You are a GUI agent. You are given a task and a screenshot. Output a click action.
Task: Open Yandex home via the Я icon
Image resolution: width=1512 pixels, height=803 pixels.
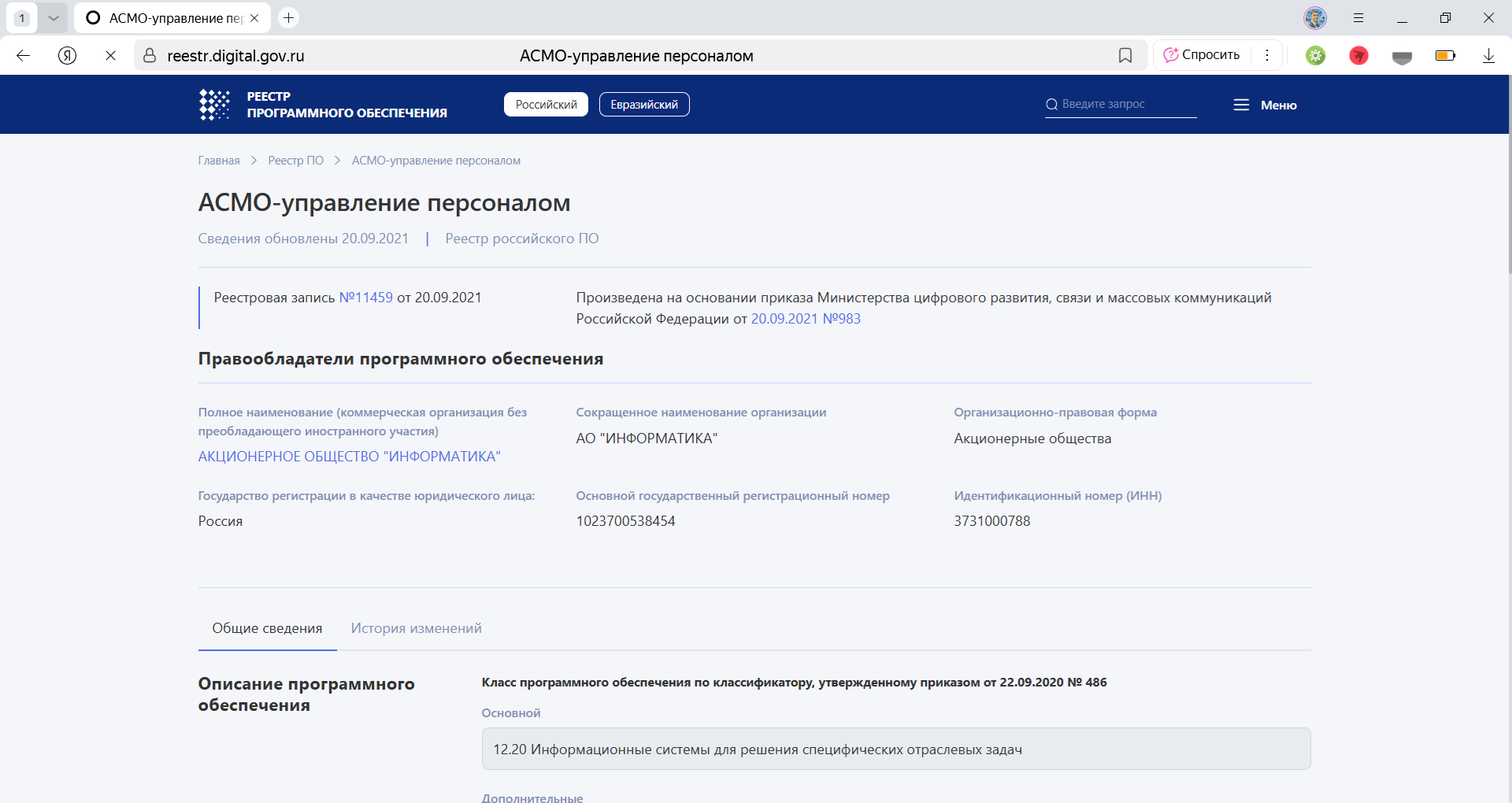[x=67, y=55]
